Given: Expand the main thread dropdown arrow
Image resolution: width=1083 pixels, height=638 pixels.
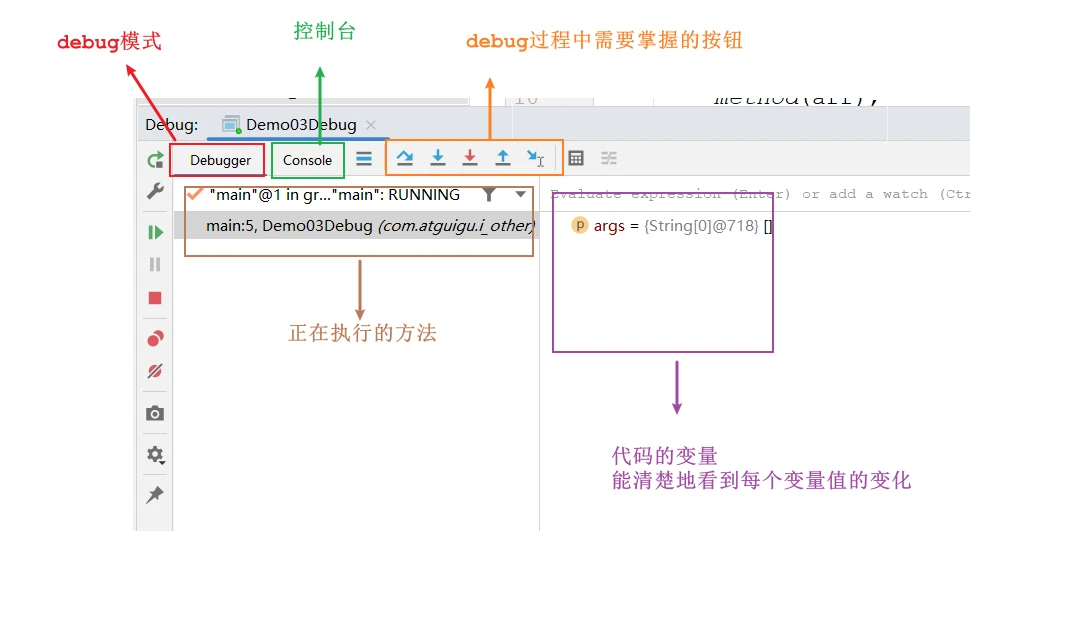Looking at the screenshot, I should pyautogui.click(x=521, y=195).
